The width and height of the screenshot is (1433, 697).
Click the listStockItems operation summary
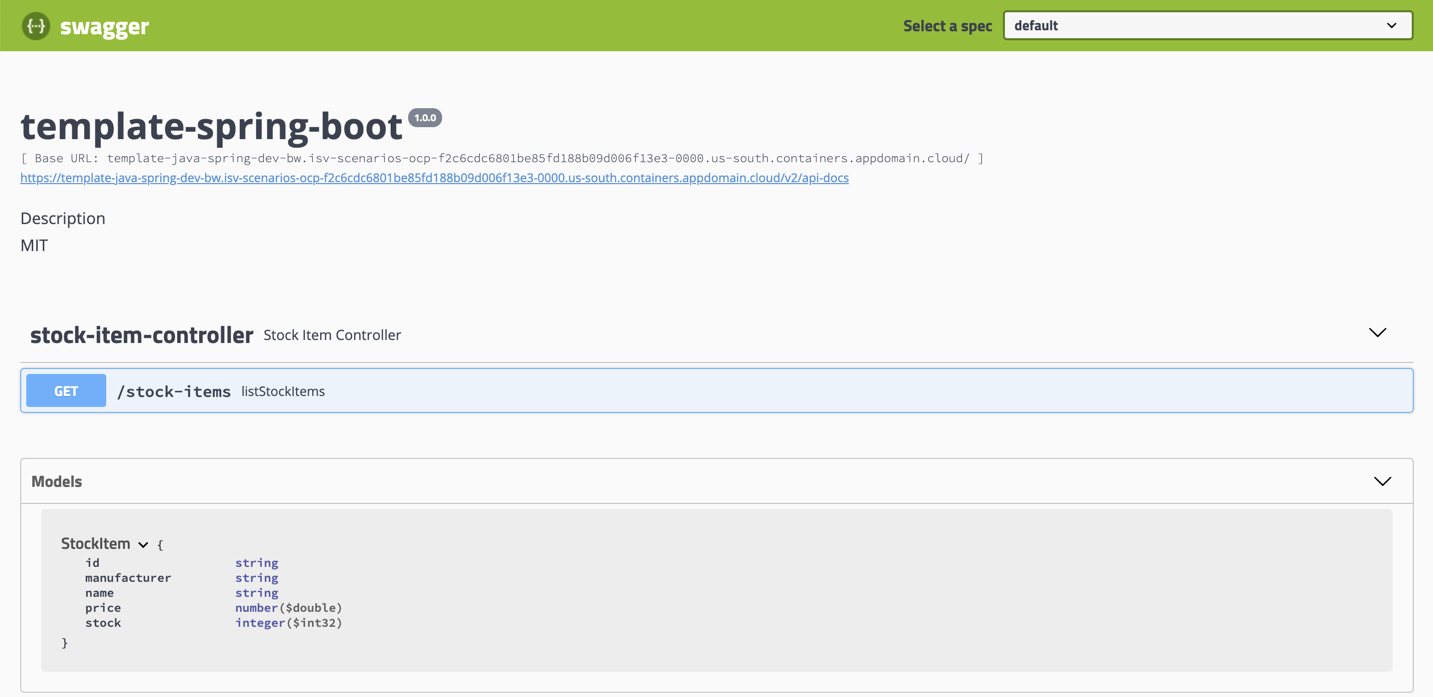283,391
